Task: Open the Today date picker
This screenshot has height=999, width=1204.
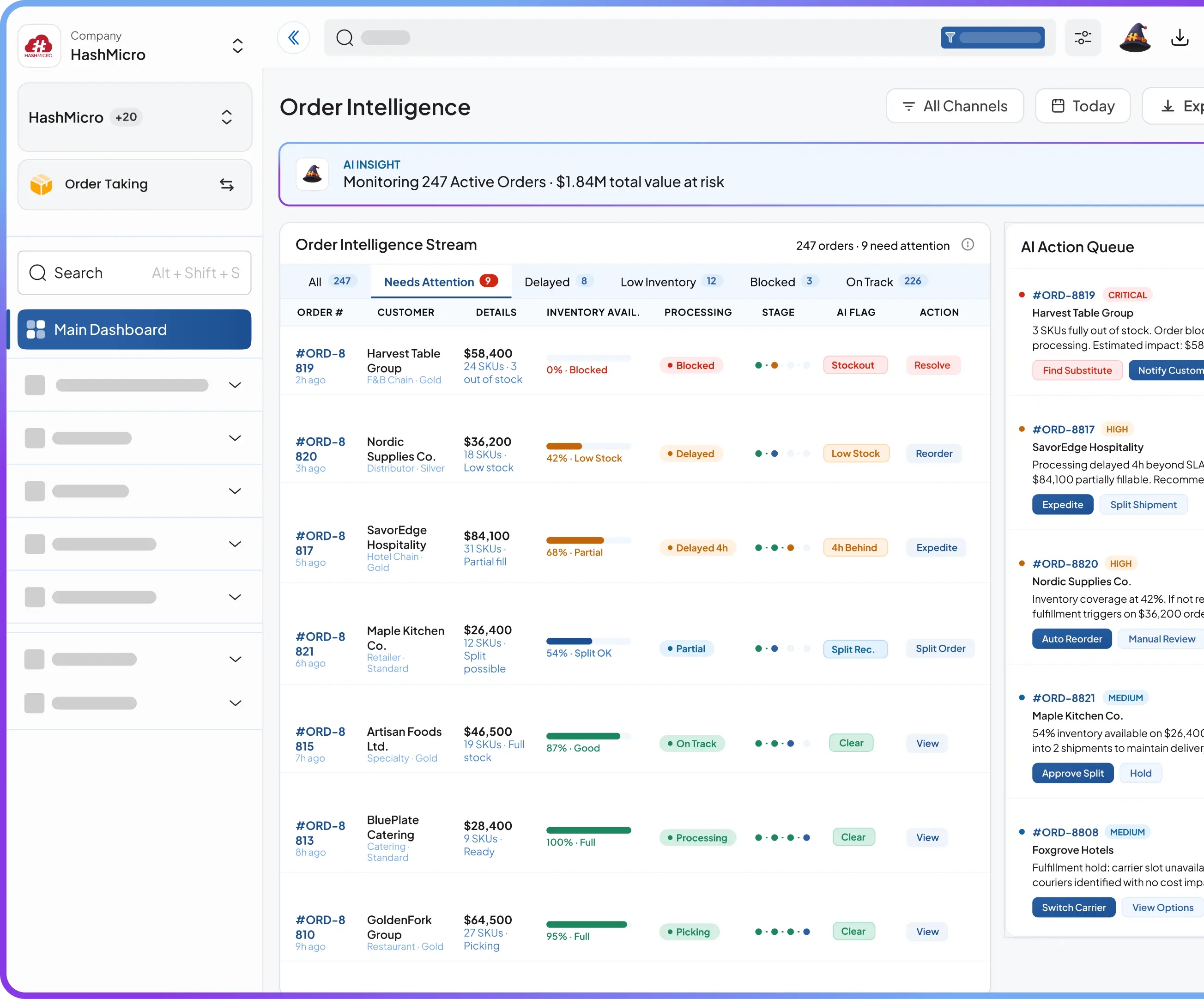Action: coord(1083,106)
